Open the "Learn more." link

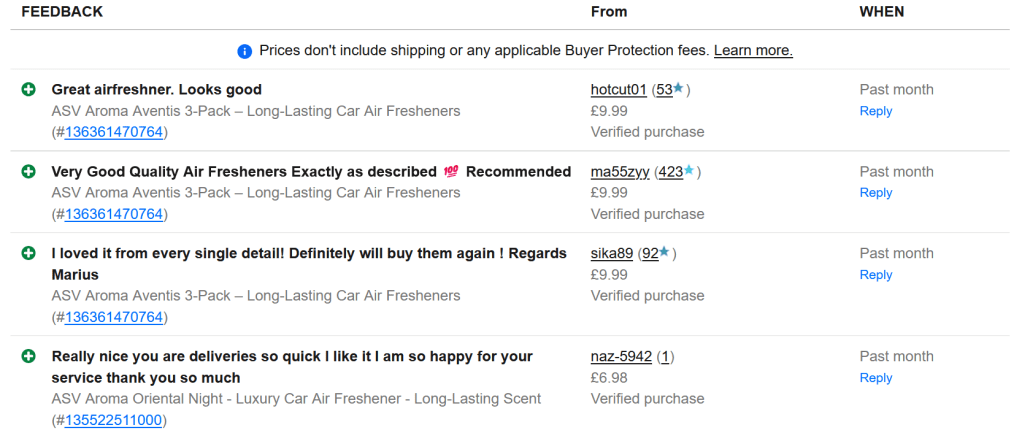(x=753, y=50)
